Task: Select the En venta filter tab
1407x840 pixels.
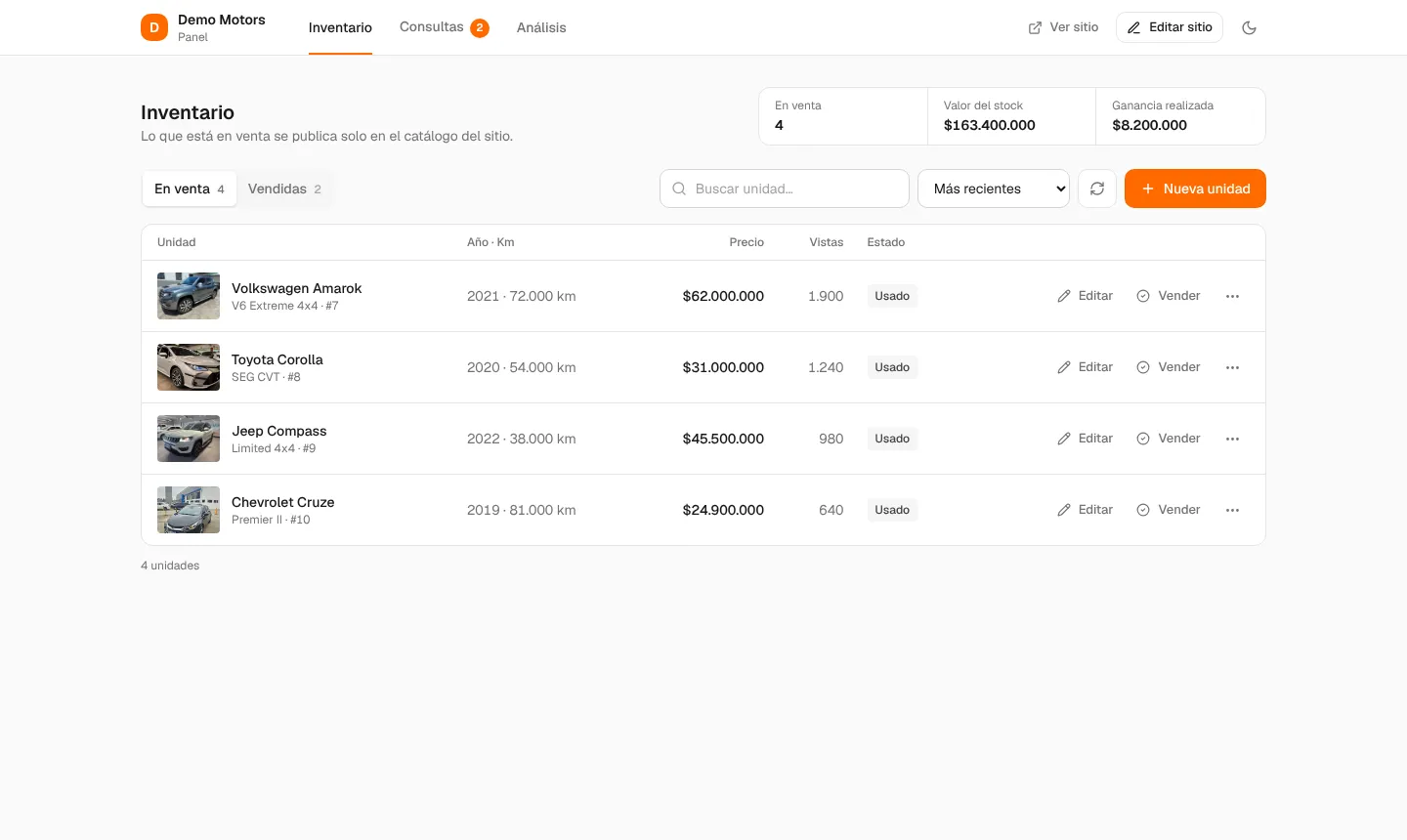Action: point(190,189)
